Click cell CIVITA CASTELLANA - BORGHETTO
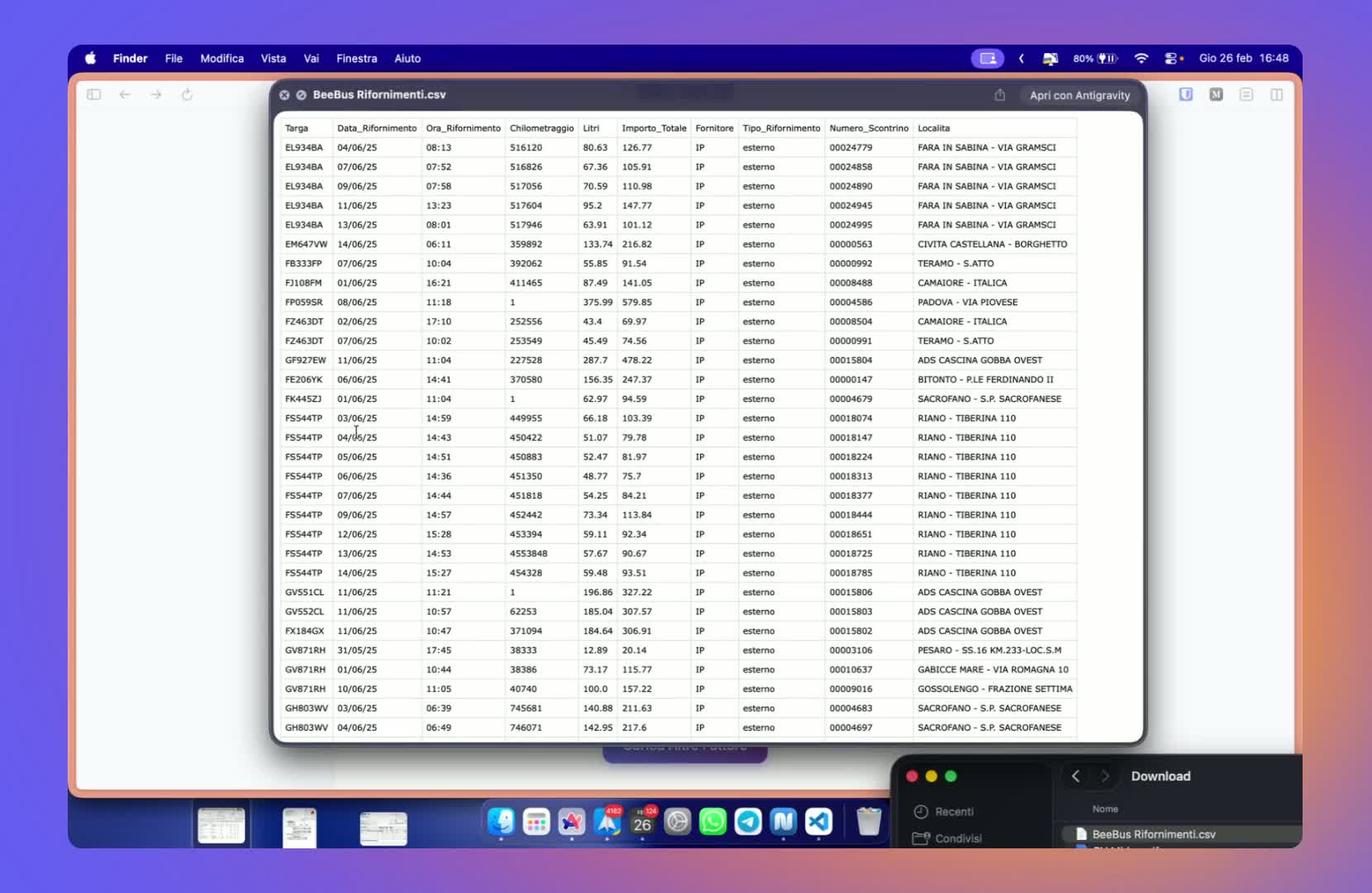Image resolution: width=1372 pixels, height=893 pixels. pos(992,244)
